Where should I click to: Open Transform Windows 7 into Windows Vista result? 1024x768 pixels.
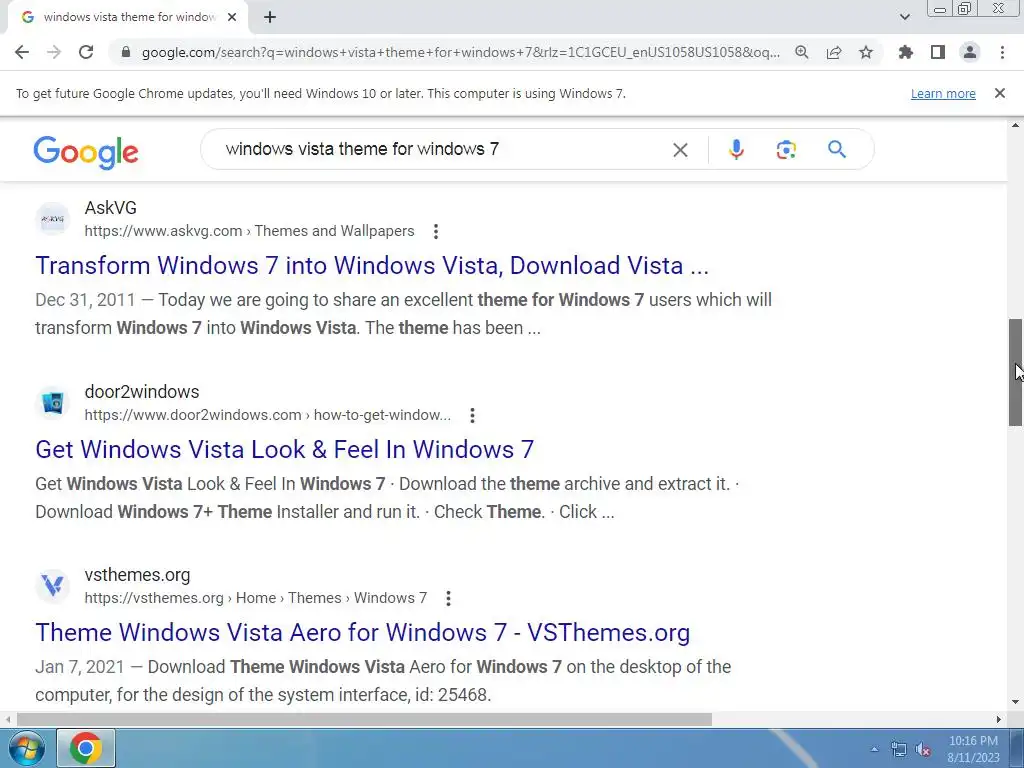(372, 266)
